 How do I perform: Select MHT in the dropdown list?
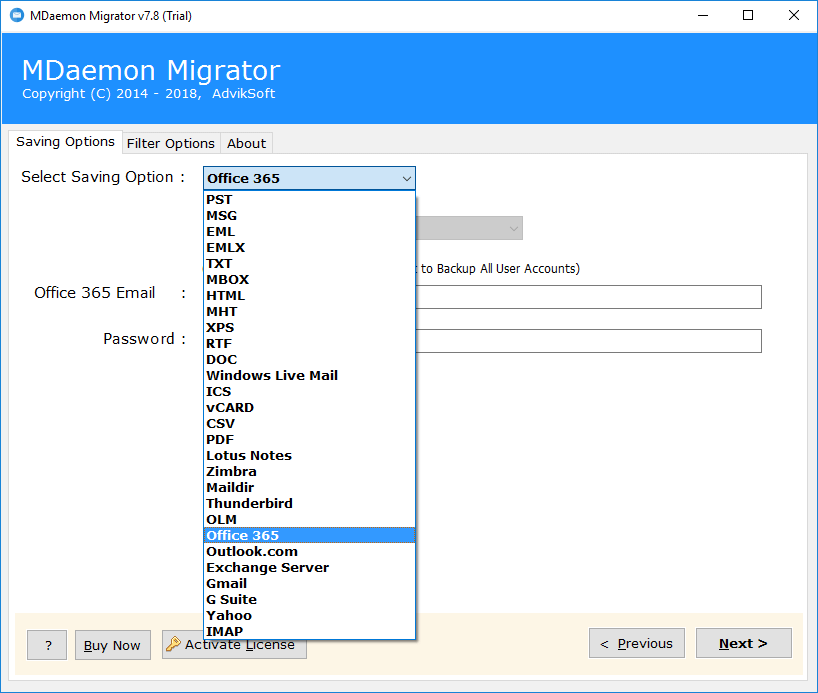click(x=309, y=312)
